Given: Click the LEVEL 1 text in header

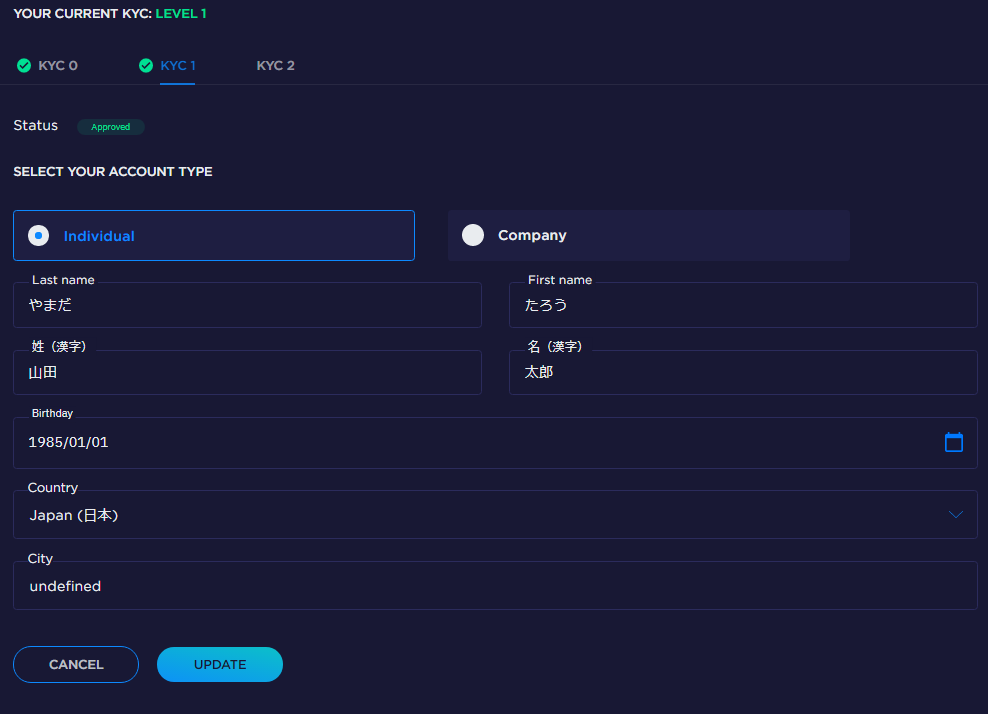Looking at the screenshot, I should click(x=181, y=13).
